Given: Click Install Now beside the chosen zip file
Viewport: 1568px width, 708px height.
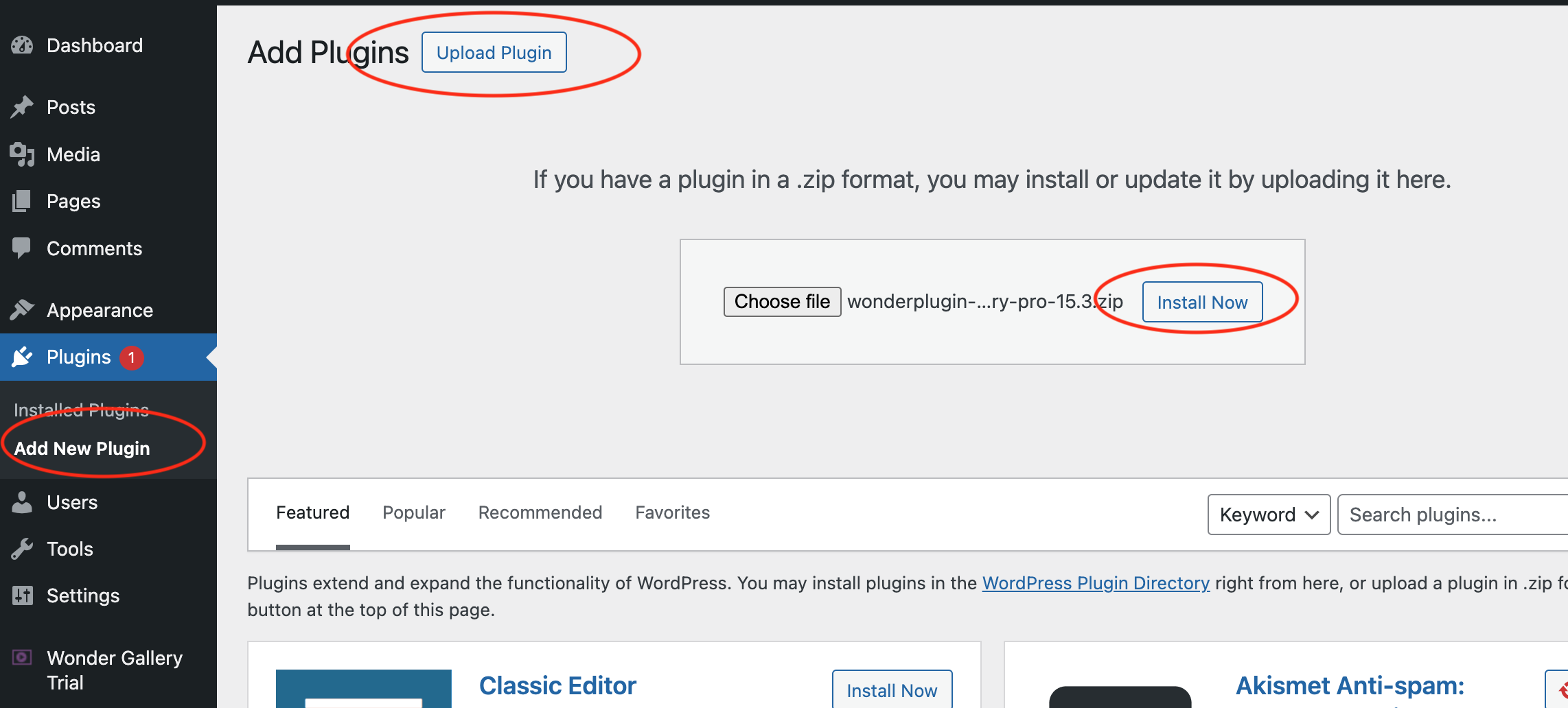Looking at the screenshot, I should point(1202,303).
